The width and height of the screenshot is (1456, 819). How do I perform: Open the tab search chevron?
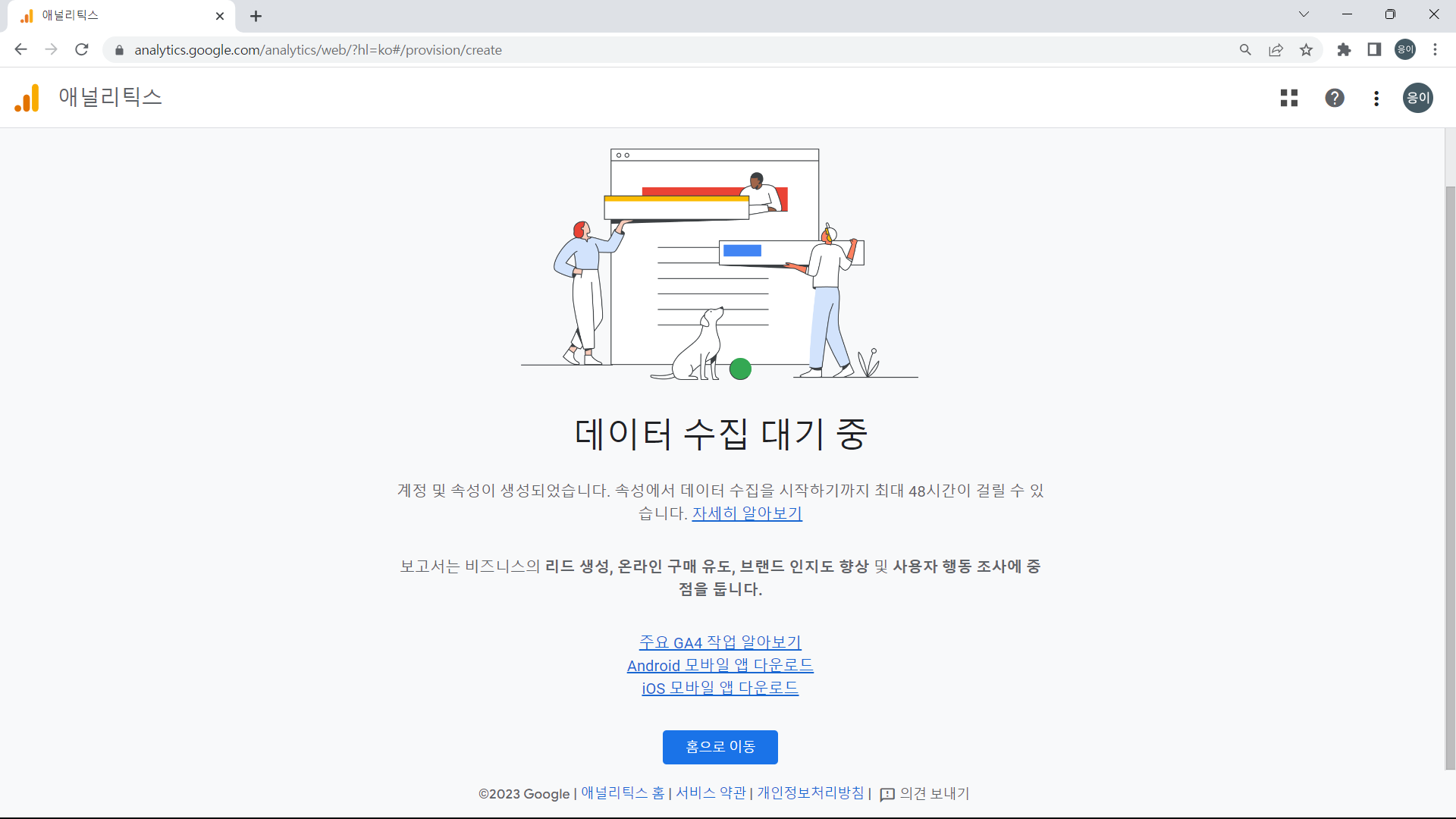1304,14
